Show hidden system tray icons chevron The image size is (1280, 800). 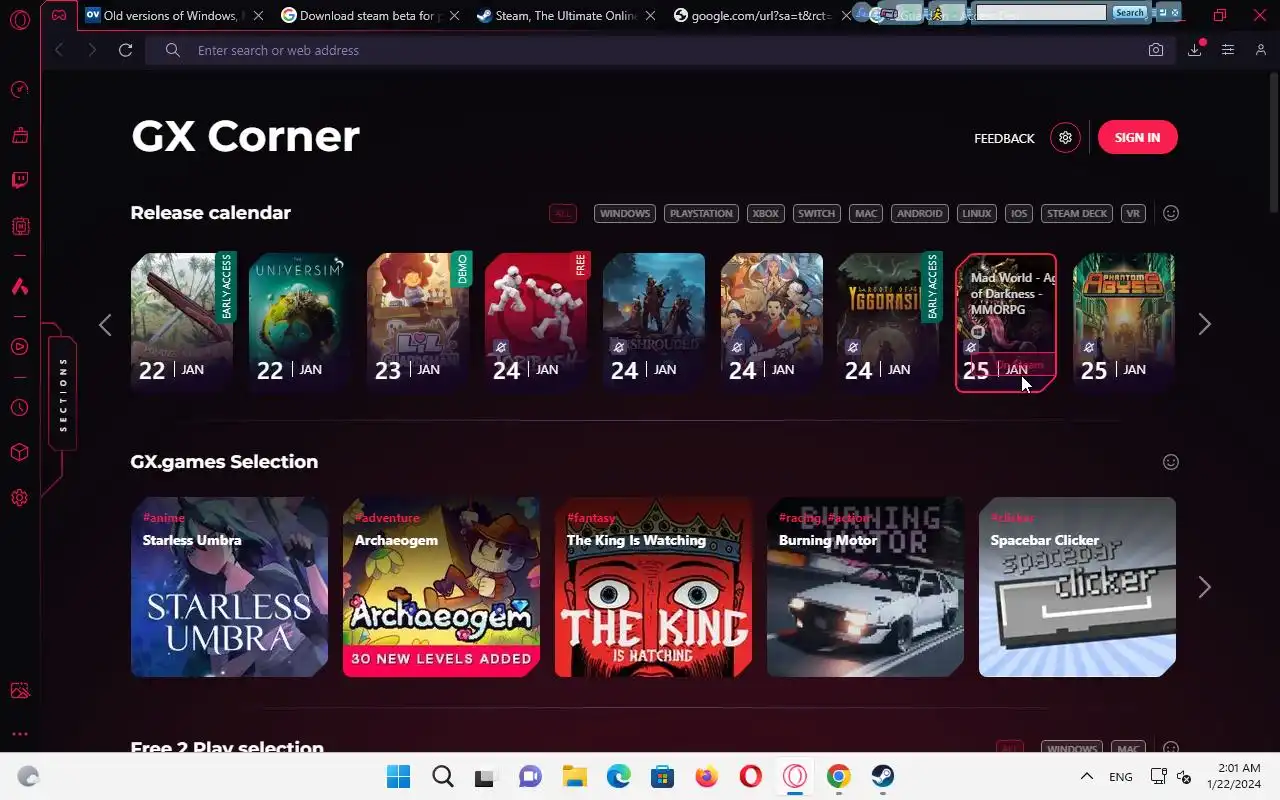(x=1086, y=777)
